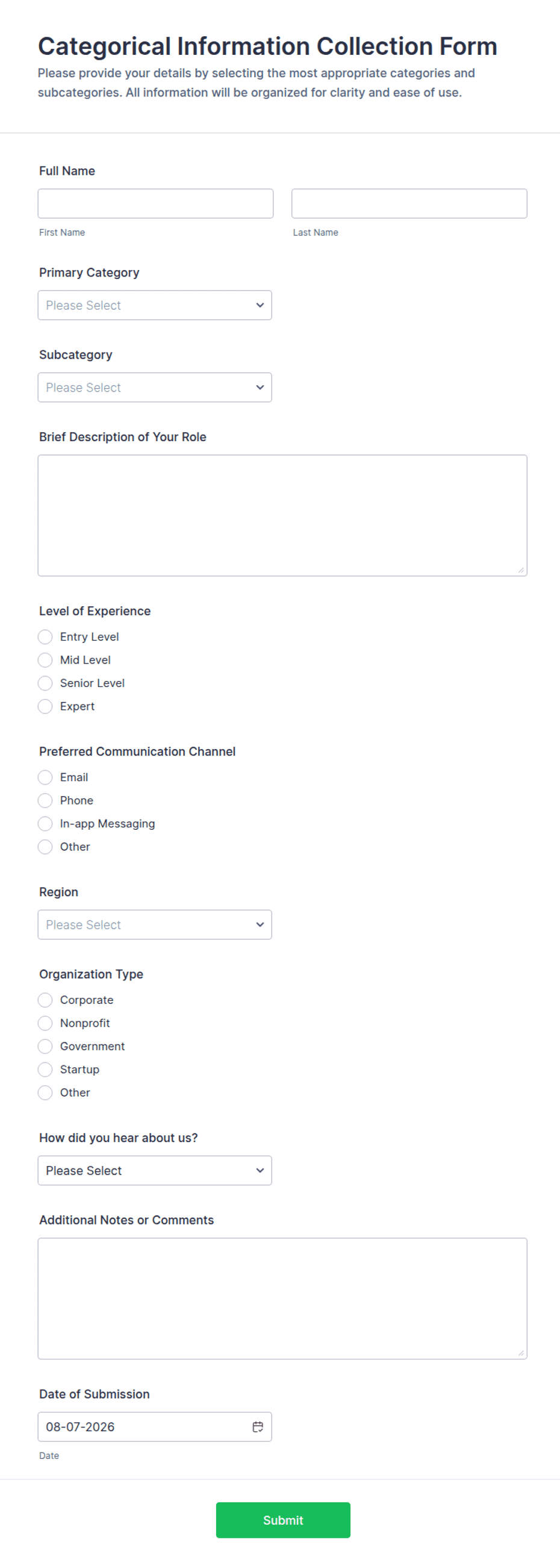Select Nonprofit organization type
The image size is (560, 1568).
click(45, 1023)
